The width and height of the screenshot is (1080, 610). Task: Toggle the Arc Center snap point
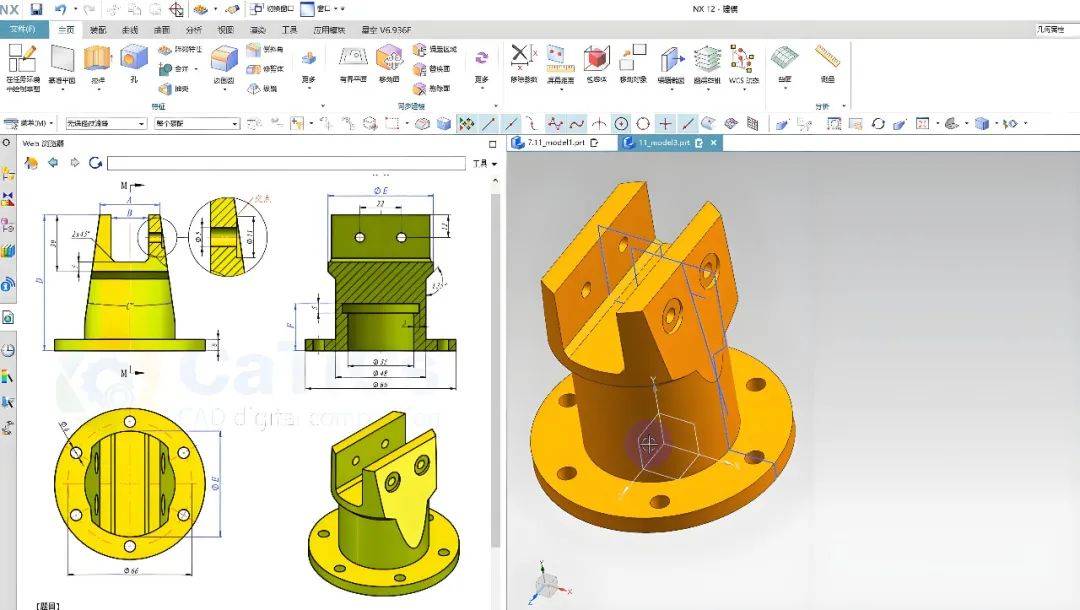tap(621, 124)
